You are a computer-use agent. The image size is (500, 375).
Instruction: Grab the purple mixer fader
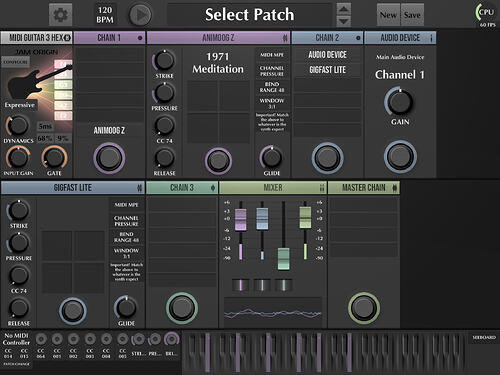pyautogui.click(x=241, y=220)
